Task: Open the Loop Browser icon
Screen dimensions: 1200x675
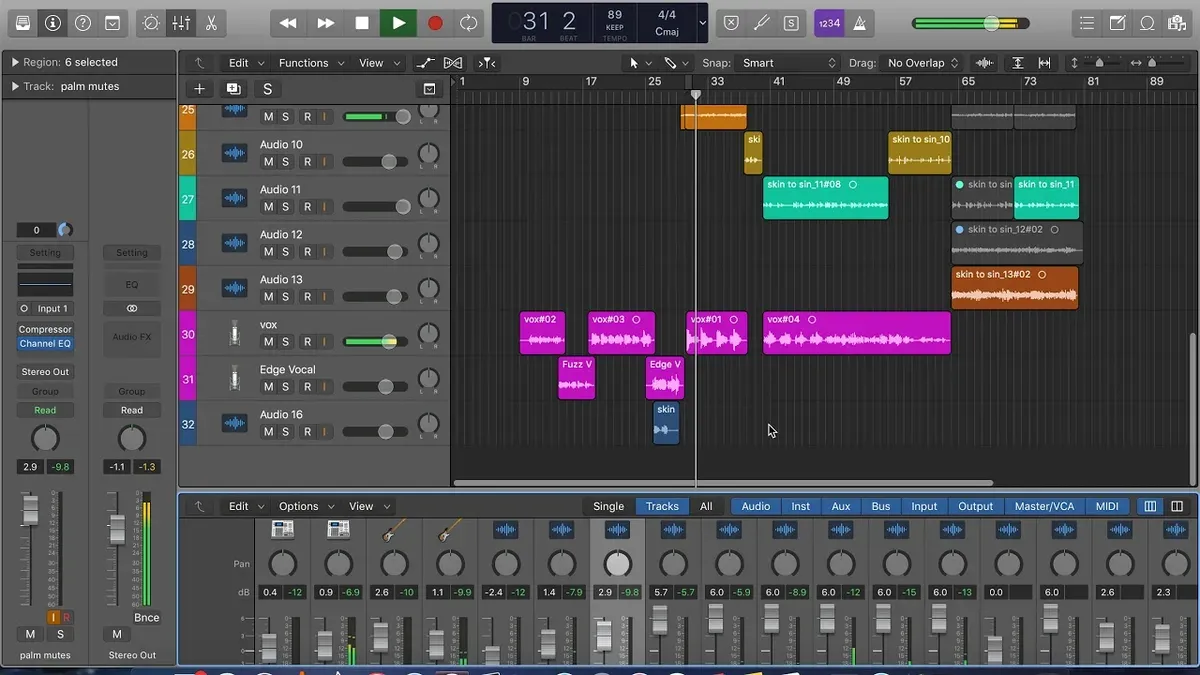Action: [1147, 22]
